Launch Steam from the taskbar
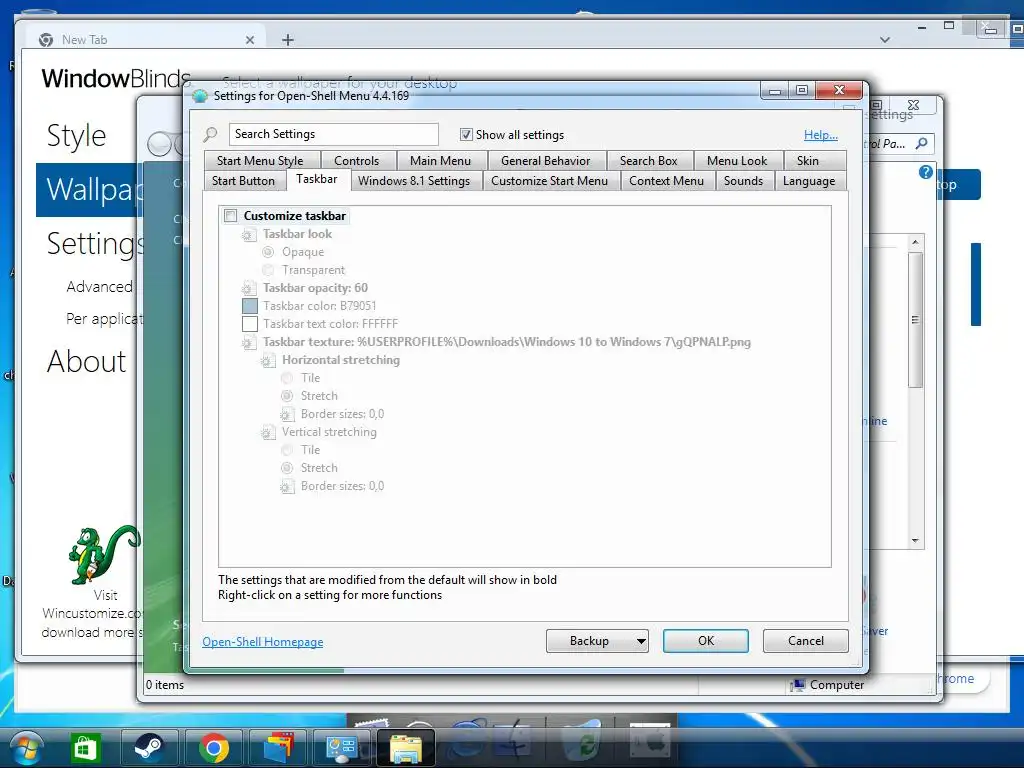 point(149,748)
